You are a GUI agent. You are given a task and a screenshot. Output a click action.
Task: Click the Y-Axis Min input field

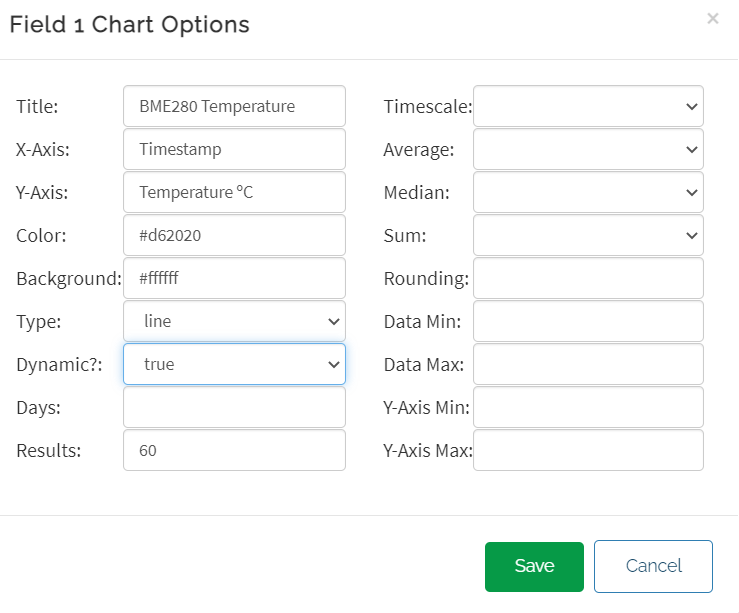588,407
